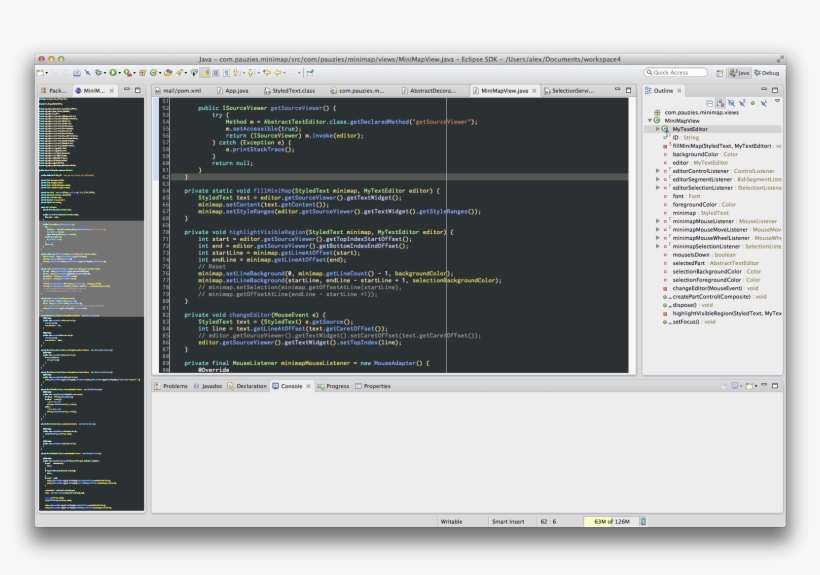Maximize the Console panel

pos(774,385)
